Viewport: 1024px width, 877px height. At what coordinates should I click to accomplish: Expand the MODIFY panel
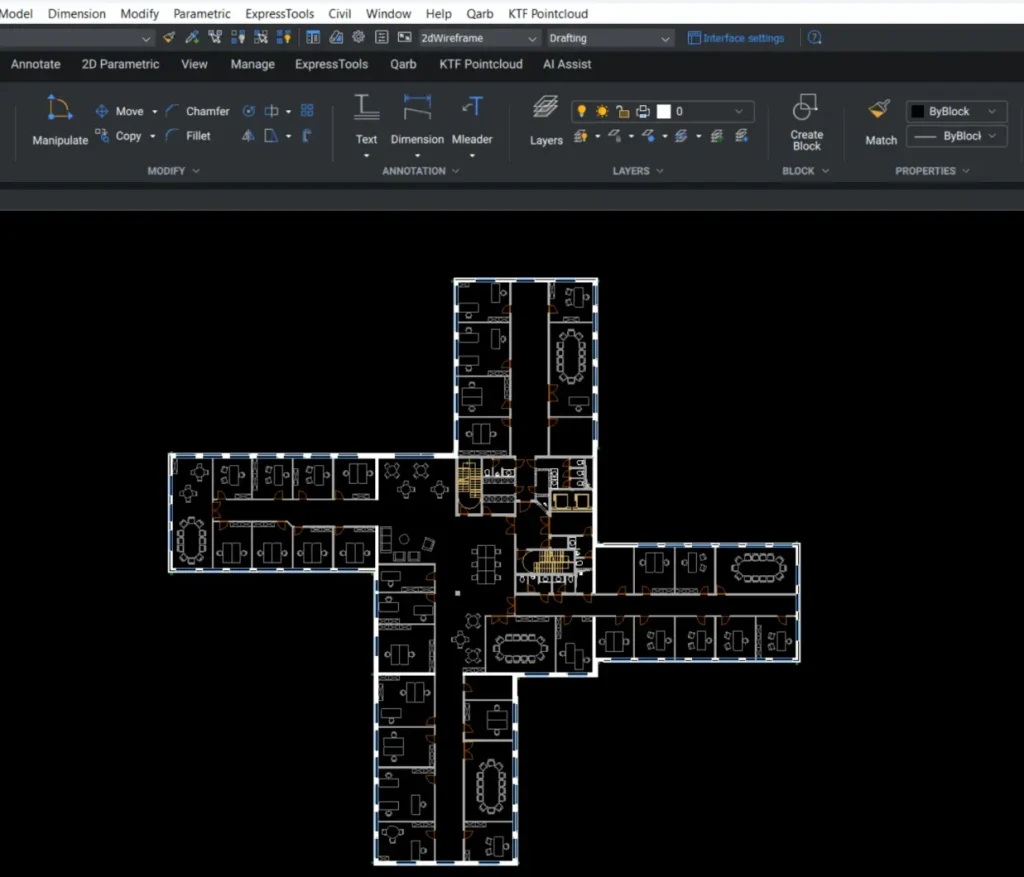(173, 171)
